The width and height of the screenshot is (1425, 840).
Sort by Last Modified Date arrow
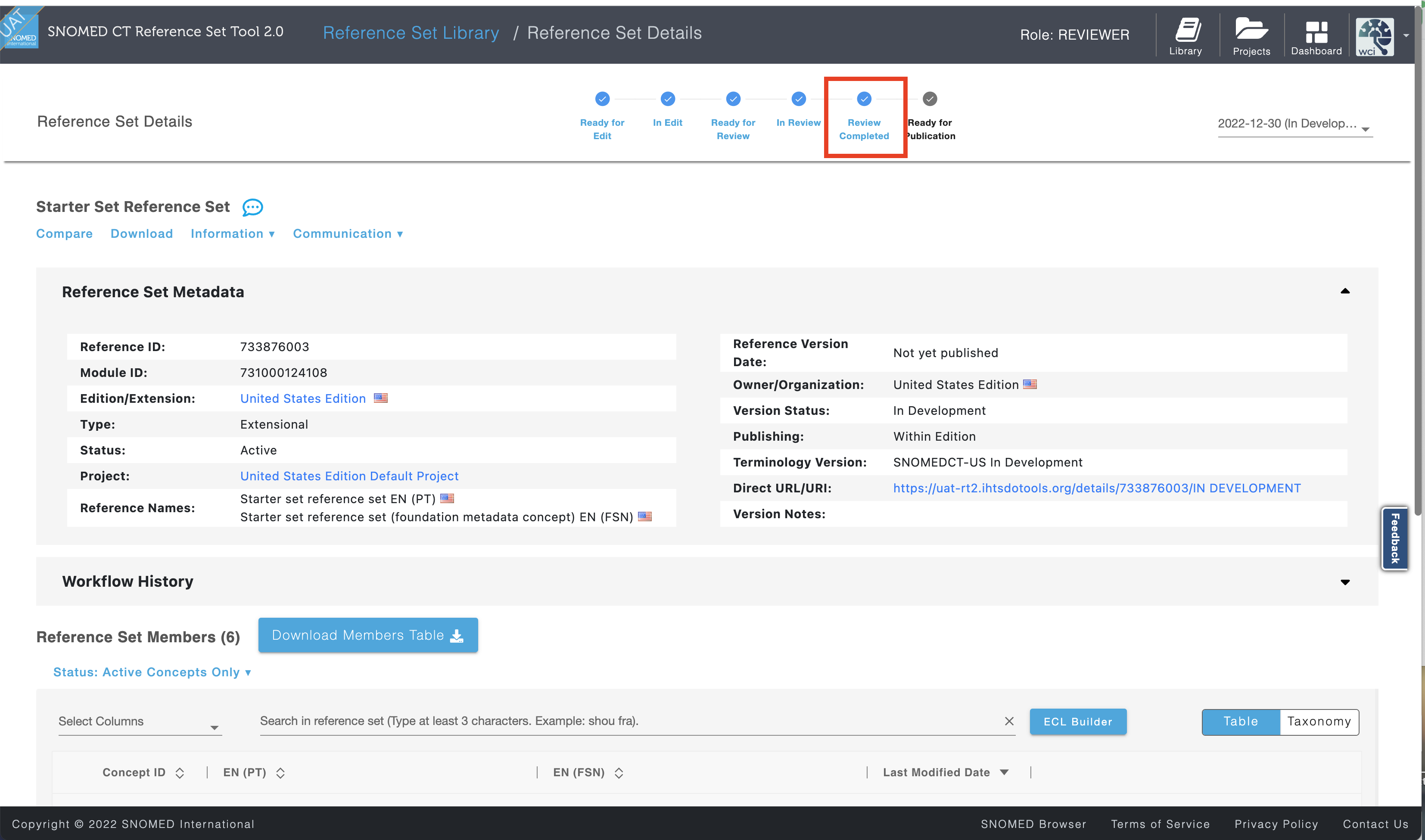point(1004,772)
